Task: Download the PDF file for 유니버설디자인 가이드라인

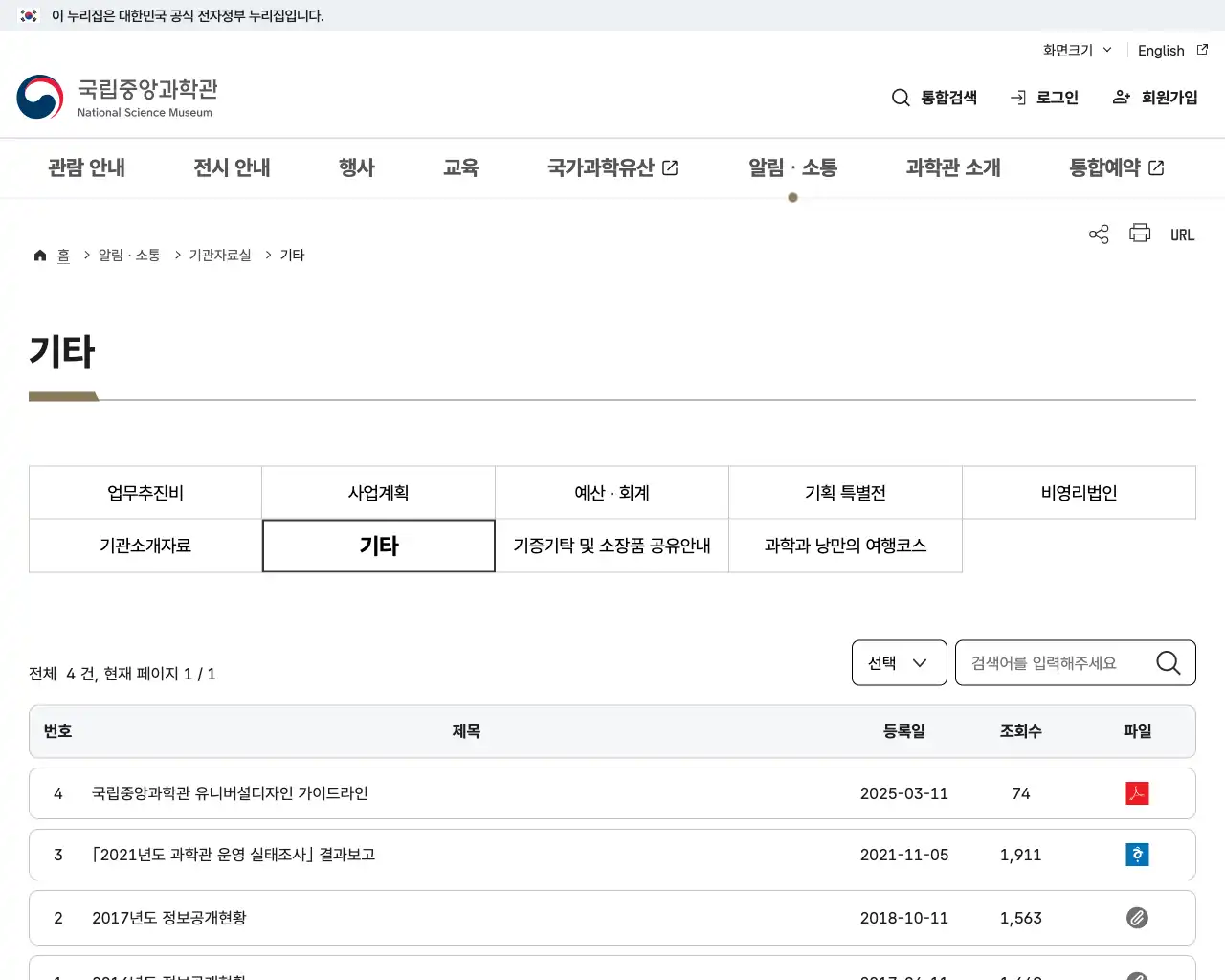Action: 1136,792
